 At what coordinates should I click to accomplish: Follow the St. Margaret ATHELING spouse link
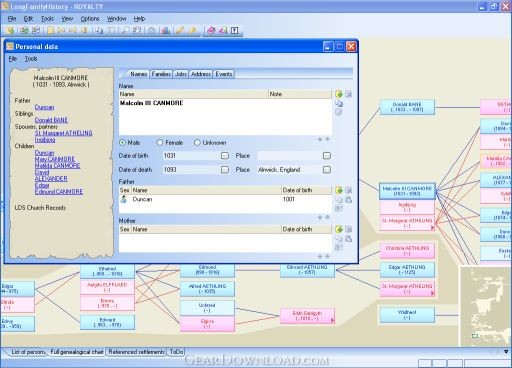[64, 133]
